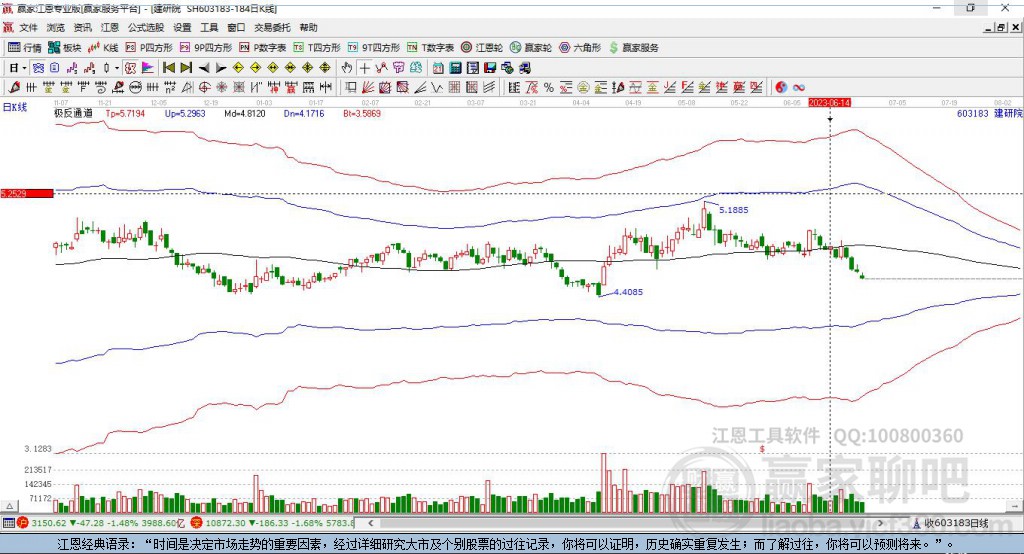
Task: Click the Bt=3.5869 indicator value
Action: tap(362, 113)
